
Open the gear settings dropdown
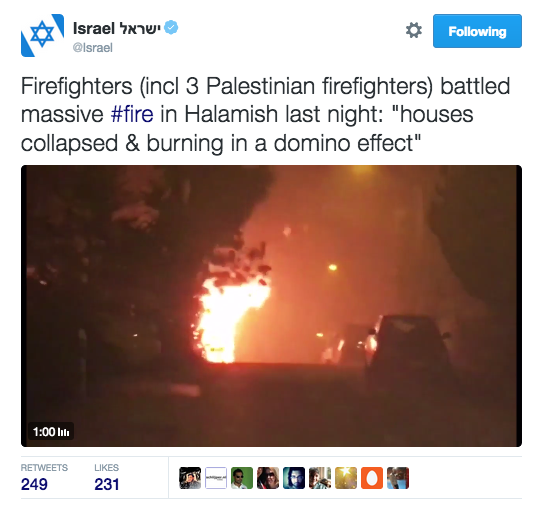pos(414,31)
